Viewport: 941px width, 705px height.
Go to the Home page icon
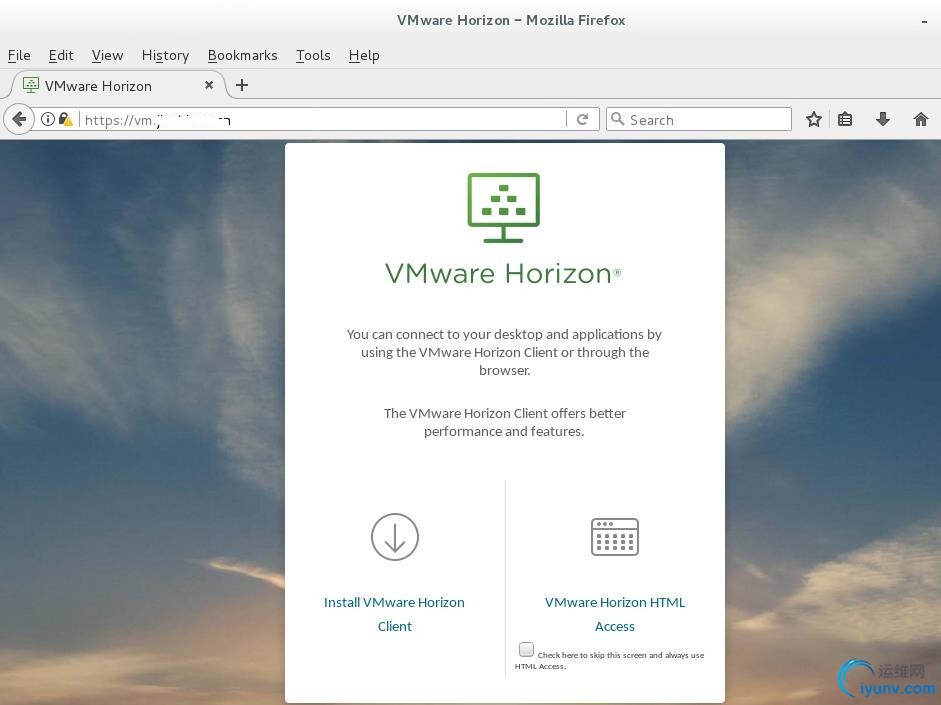(x=921, y=119)
